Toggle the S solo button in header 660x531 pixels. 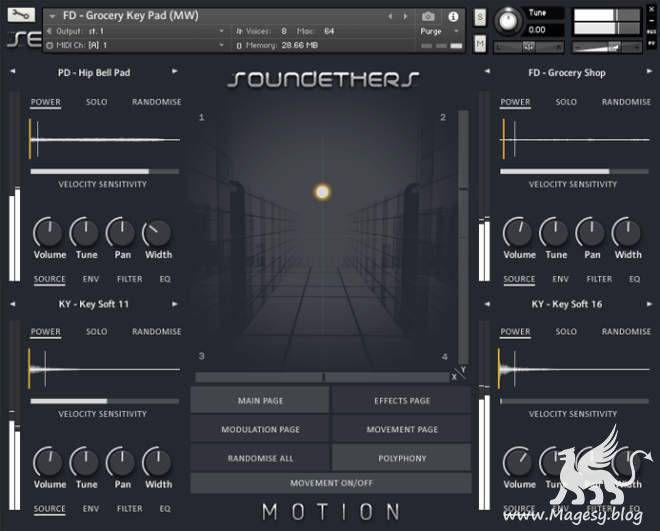click(x=480, y=17)
